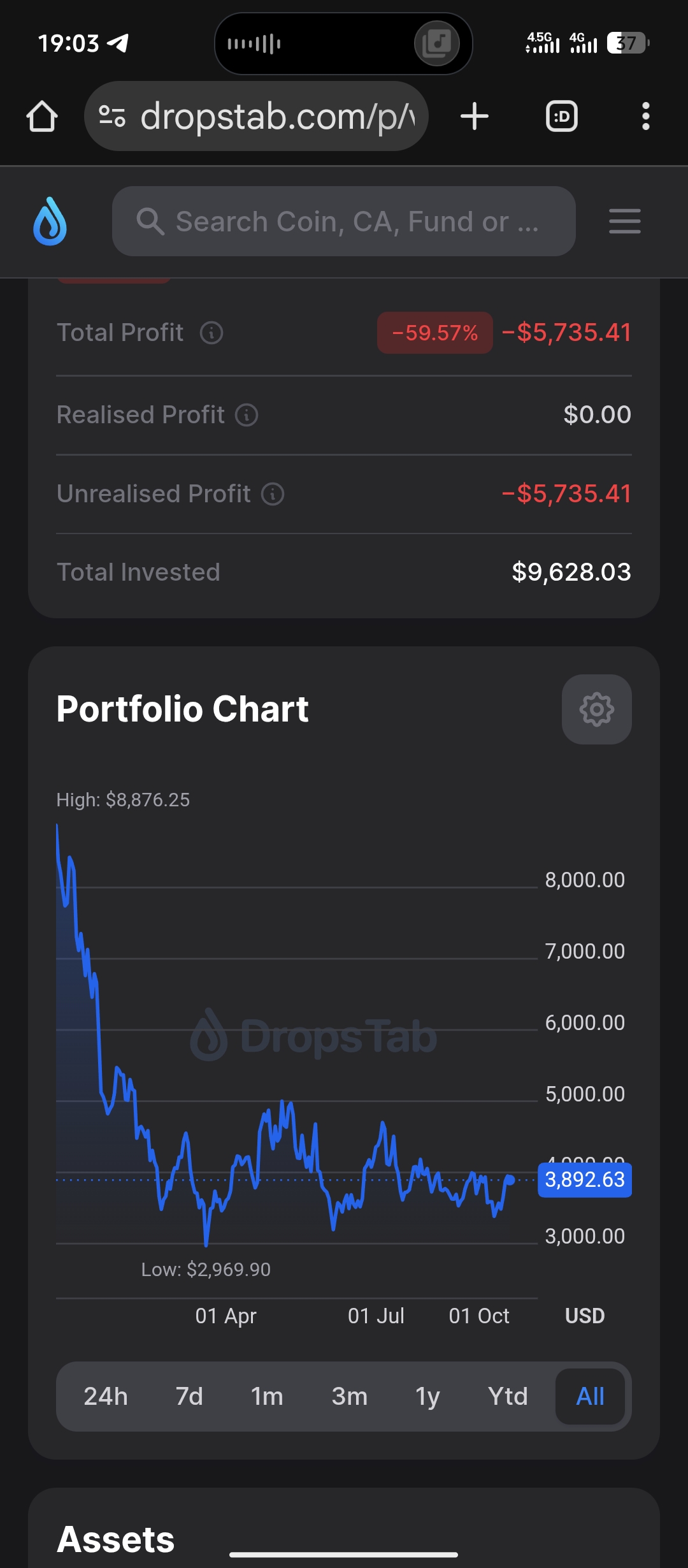Select the Ytd chart range
688x1568 pixels.
[508, 1397]
